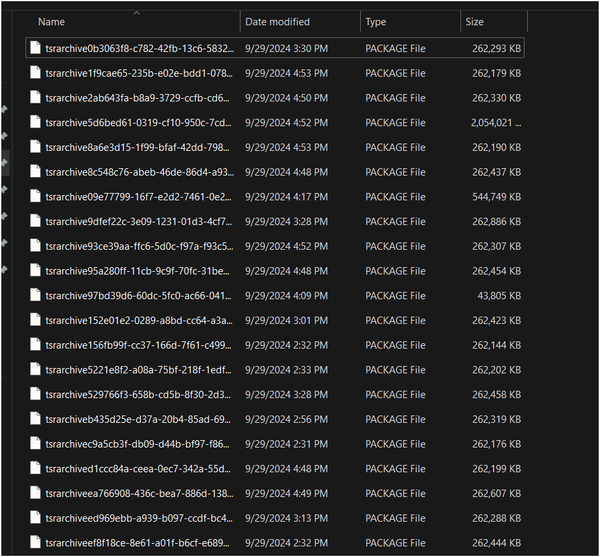Sort by Type column header
Screen dimensions: 600x557
pos(375,22)
